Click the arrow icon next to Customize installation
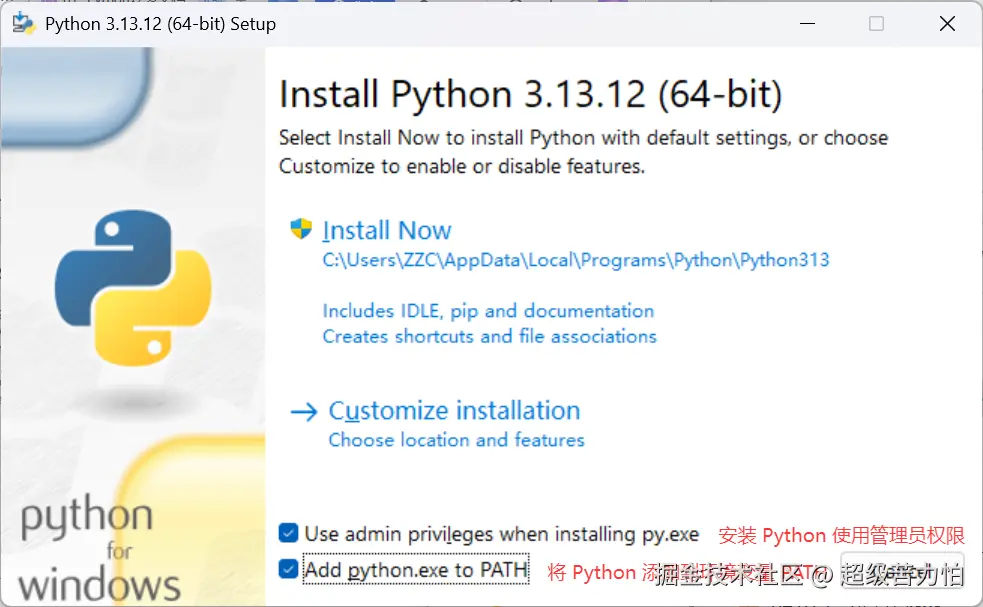This screenshot has width=983, height=607. 304,412
